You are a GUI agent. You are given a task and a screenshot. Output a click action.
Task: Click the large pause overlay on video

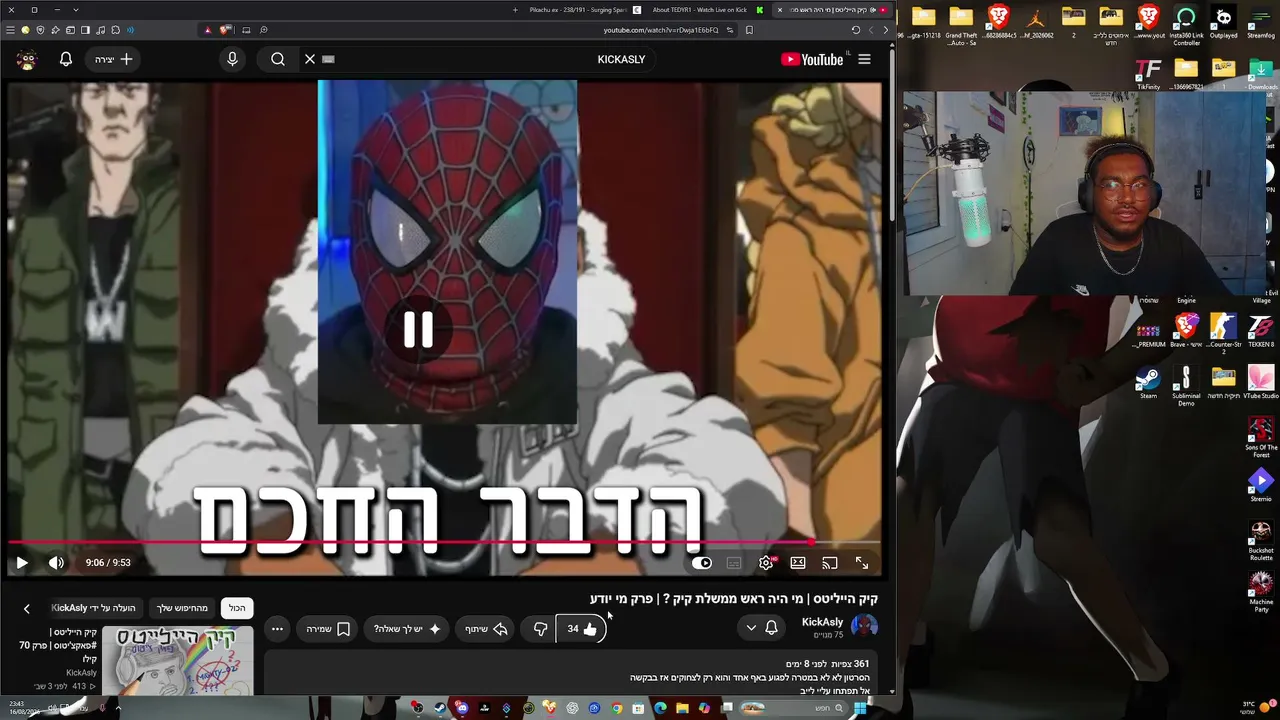(418, 330)
